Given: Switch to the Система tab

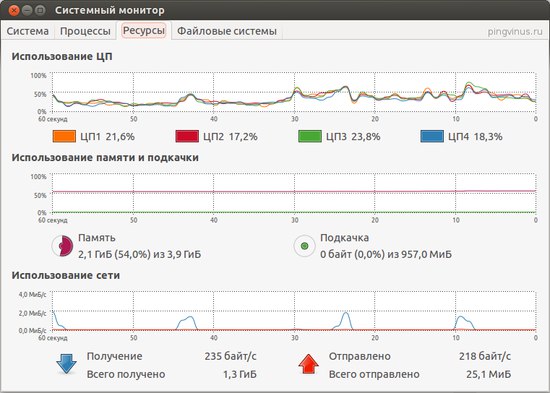Looking at the screenshot, I should (x=27, y=31).
